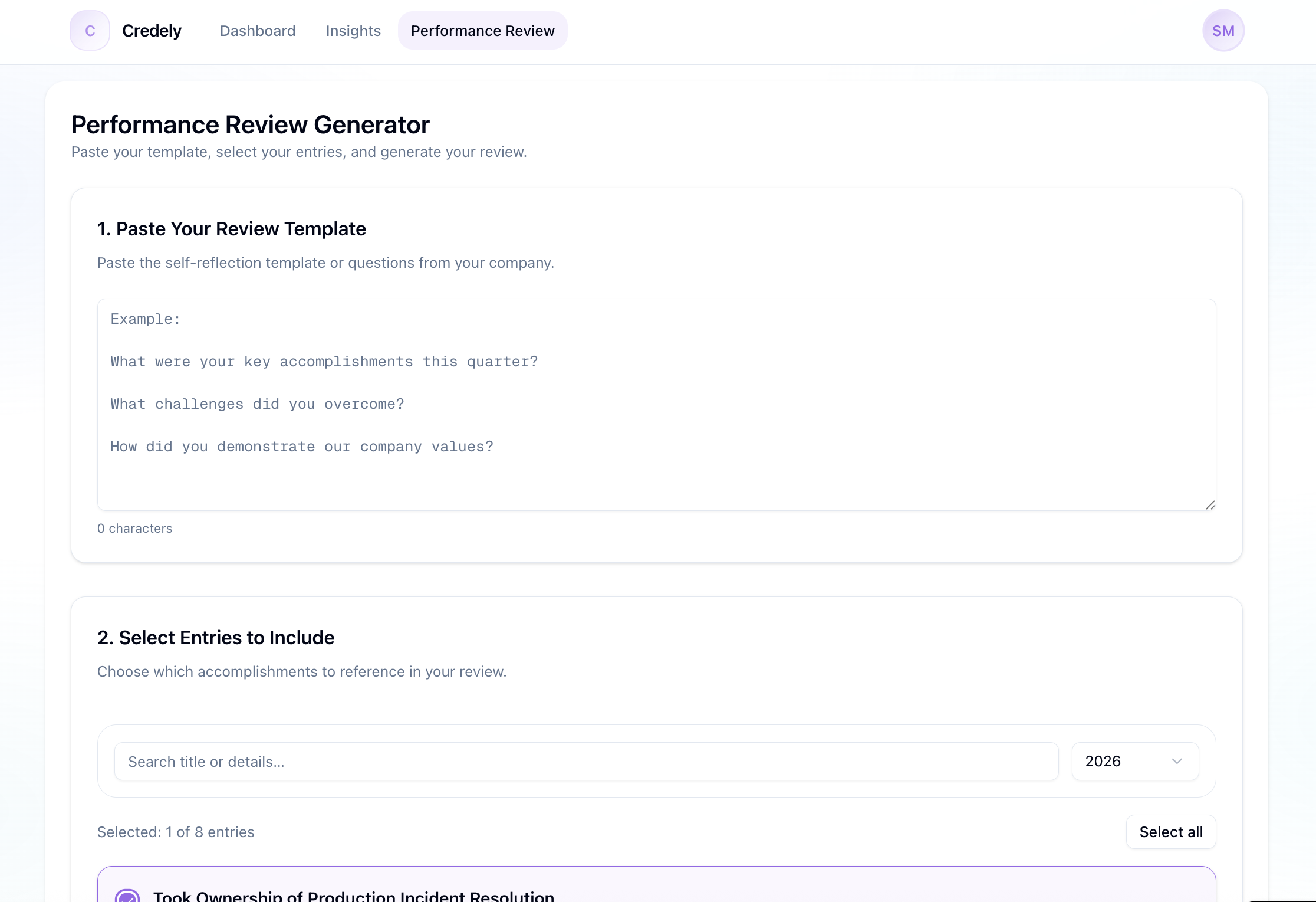Navigate to the Insights section
Image resolution: width=1316 pixels, height=902 pixels.
pyautogui.click(x=353, y=31)
